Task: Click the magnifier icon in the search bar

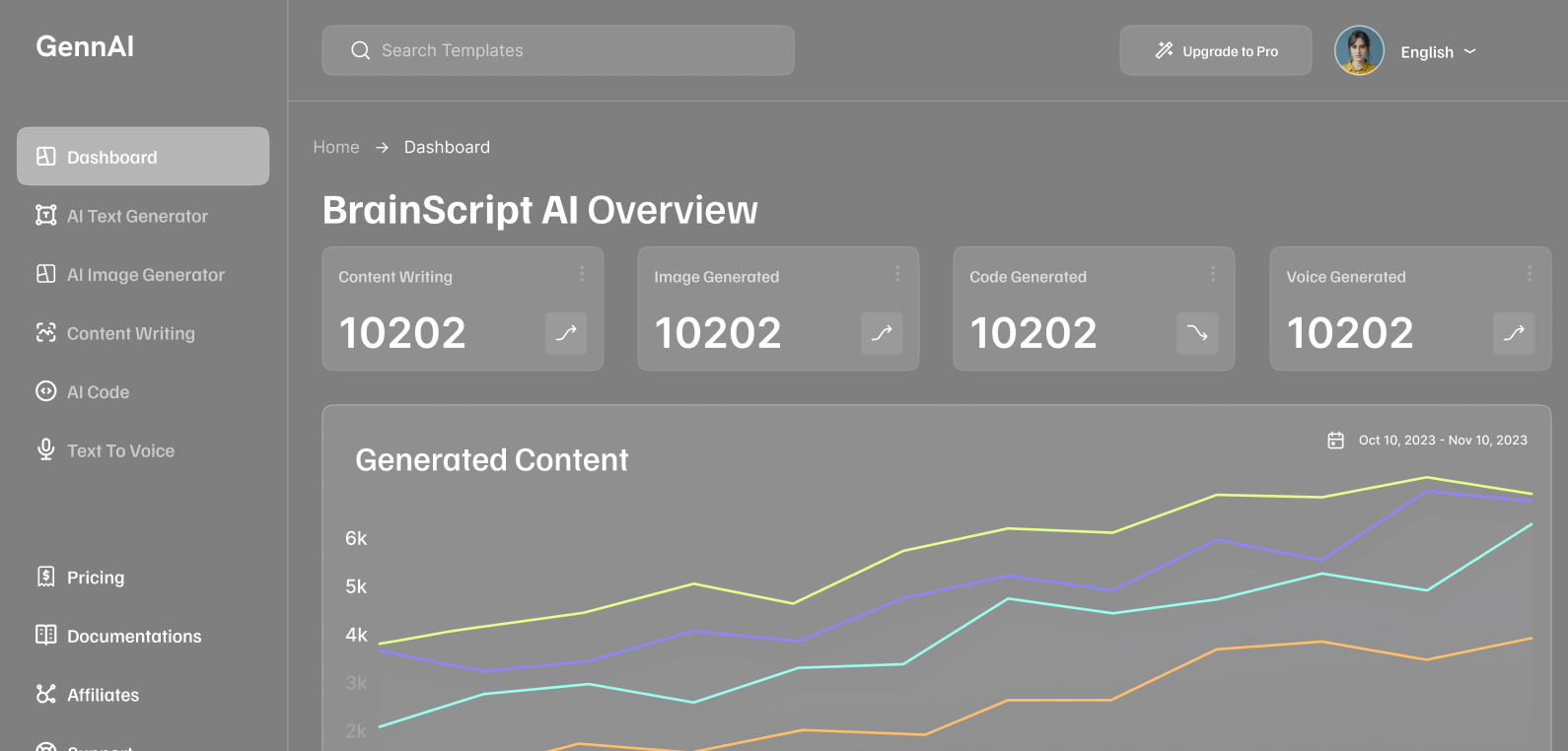Action: click(361, 50)
